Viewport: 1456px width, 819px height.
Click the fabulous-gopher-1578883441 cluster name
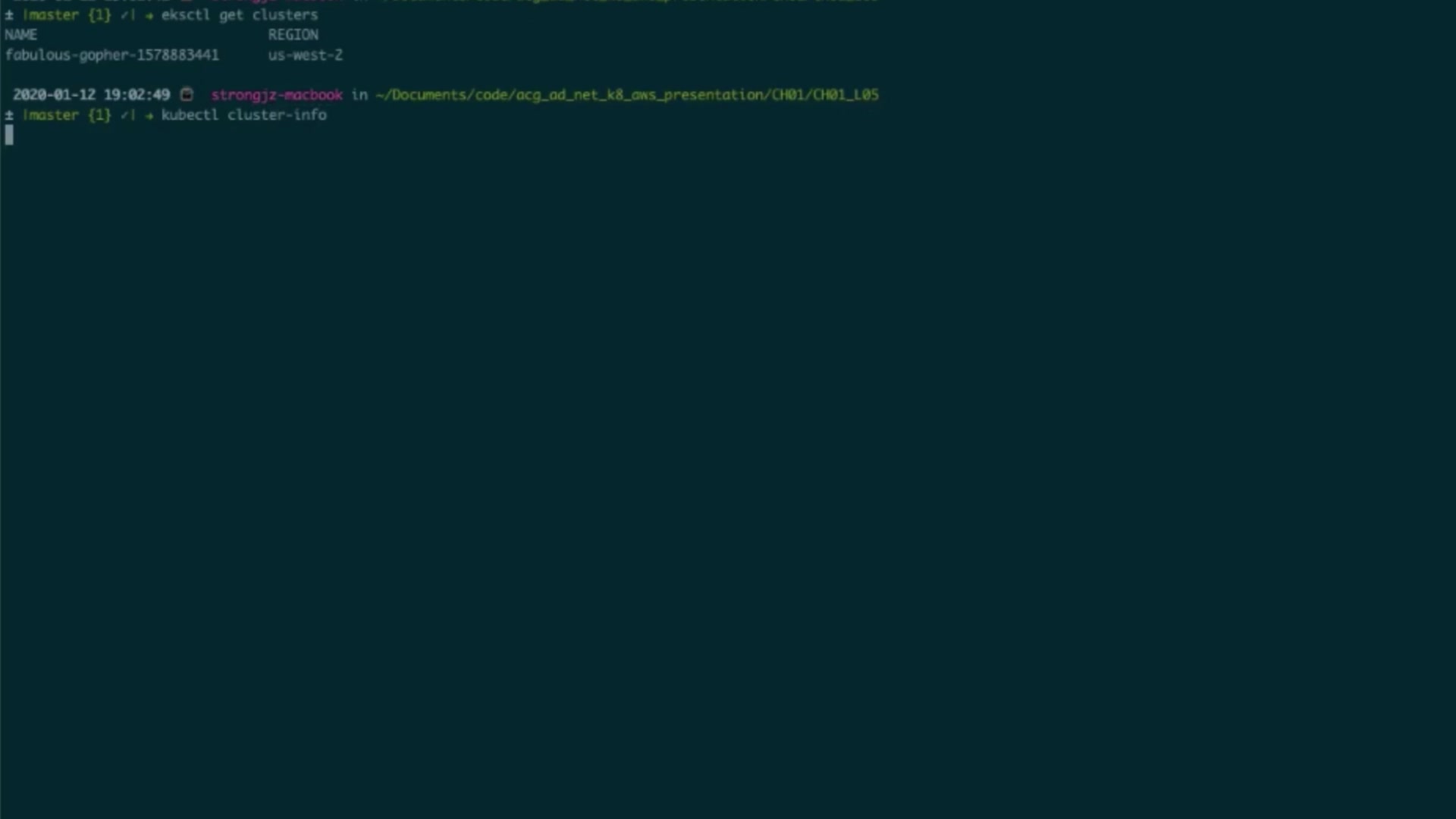(x=112, y=55)
